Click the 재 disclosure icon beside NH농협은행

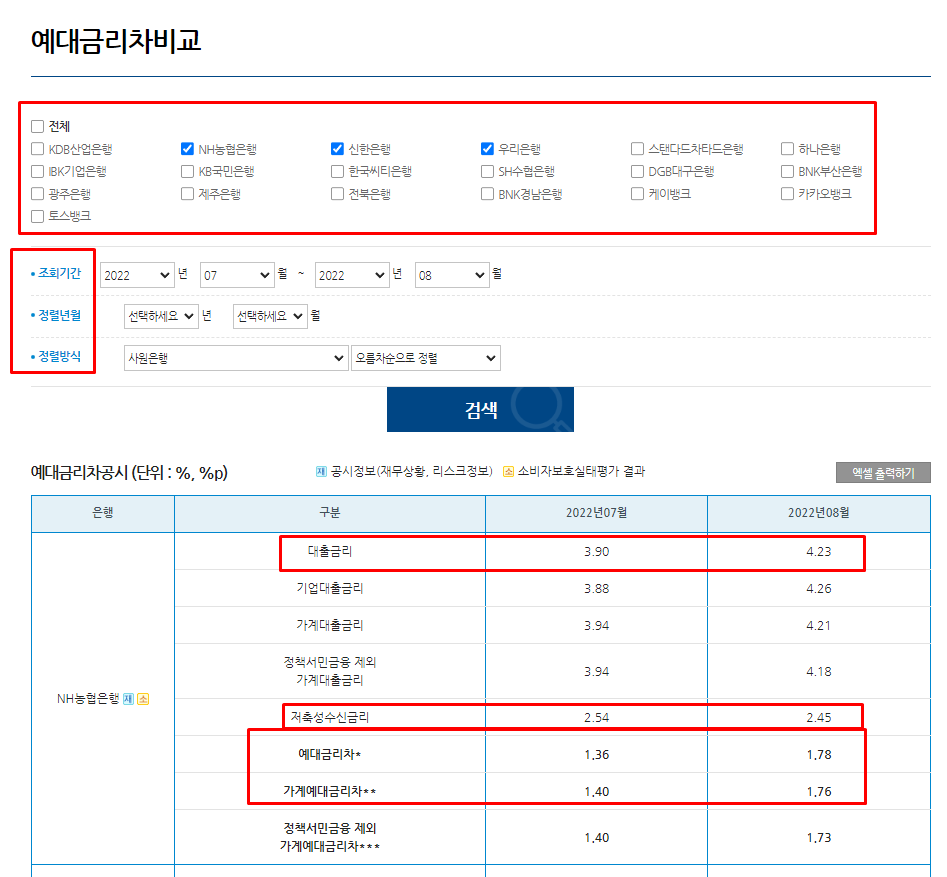[128, 699]
